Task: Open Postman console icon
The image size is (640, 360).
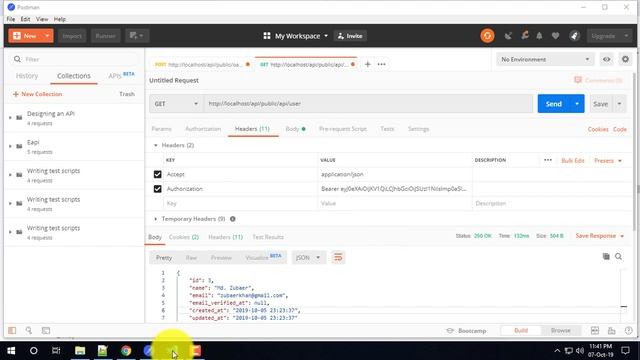Action: click(46, 330)
